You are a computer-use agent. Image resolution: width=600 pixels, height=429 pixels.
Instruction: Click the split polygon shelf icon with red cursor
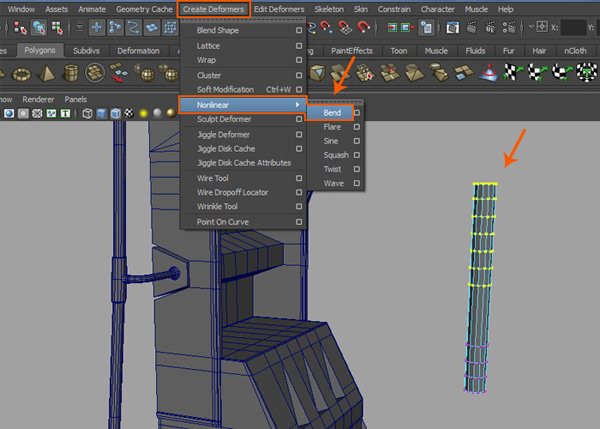click(x=364, y=72)
